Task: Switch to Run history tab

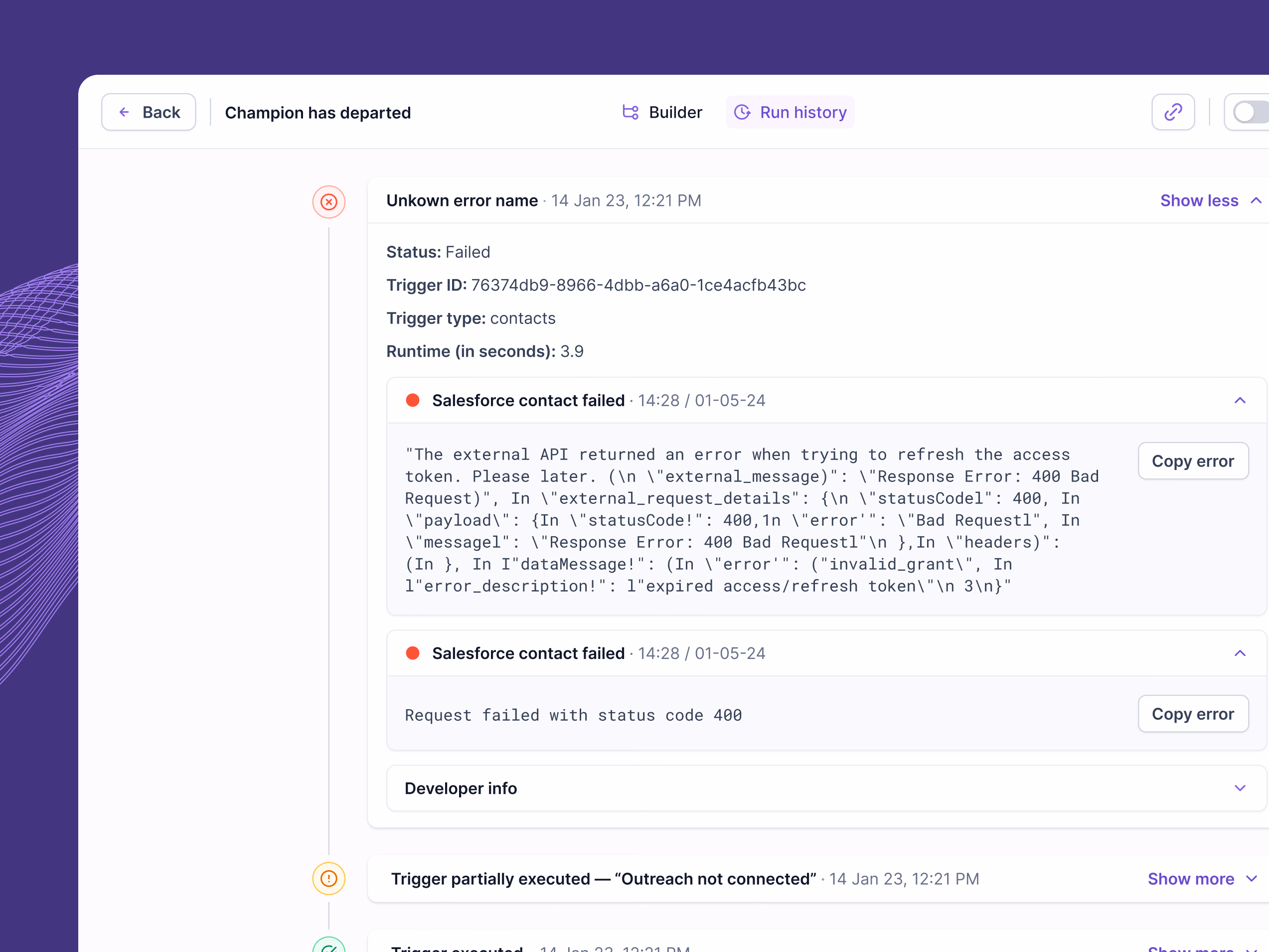Action: click(x=790, y=113)
